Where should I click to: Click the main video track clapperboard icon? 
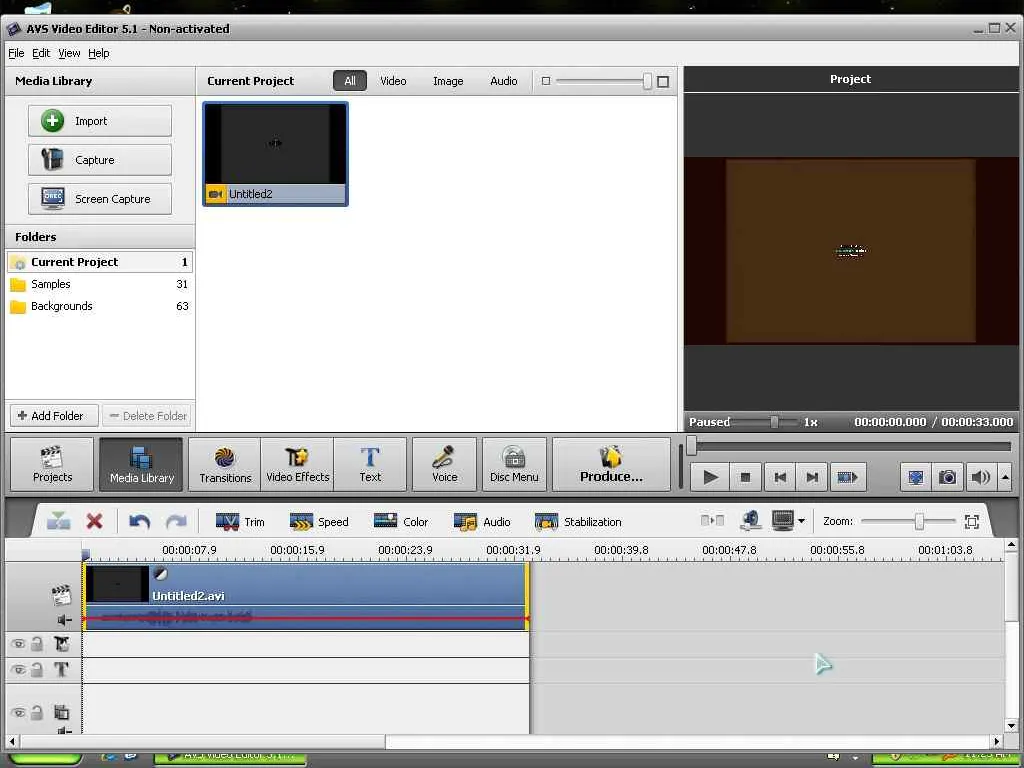point(61,594)
